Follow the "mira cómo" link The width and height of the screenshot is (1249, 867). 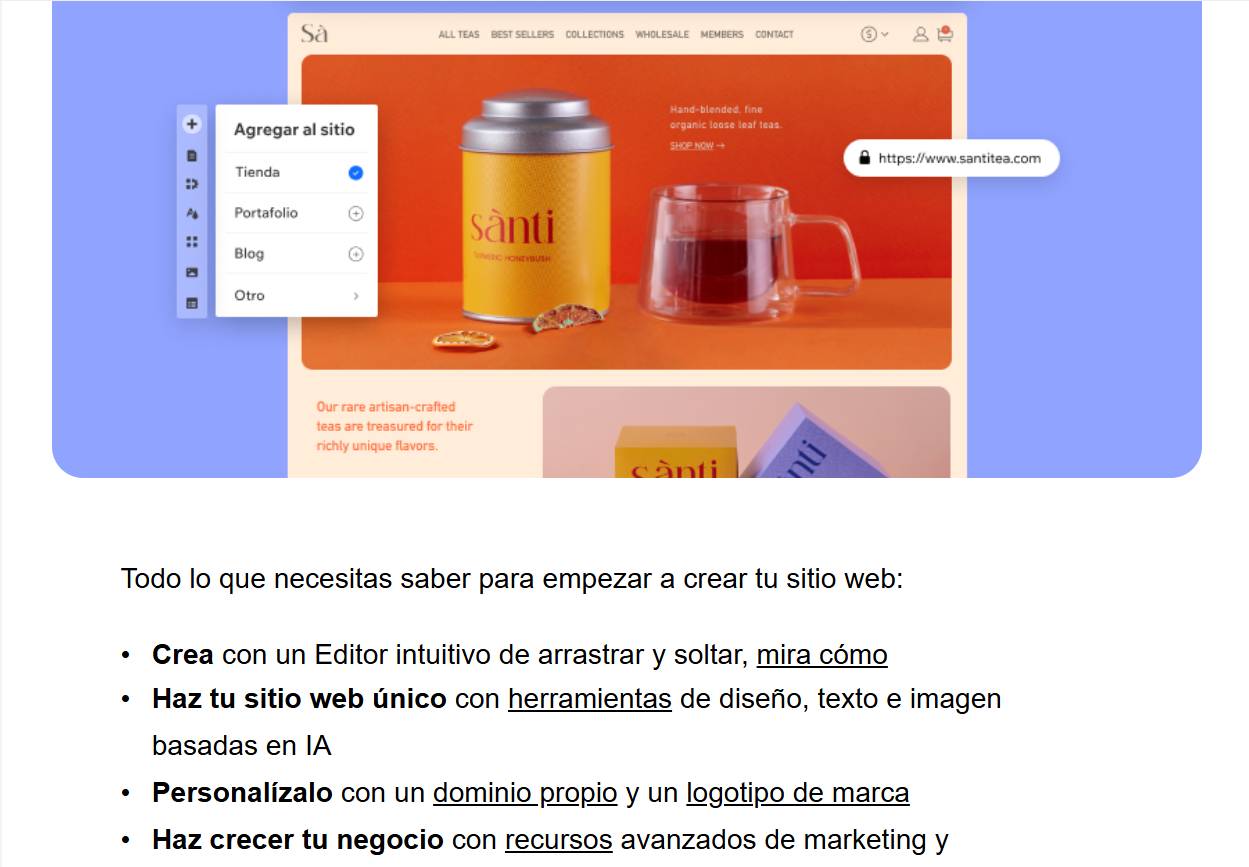(821, 655)
